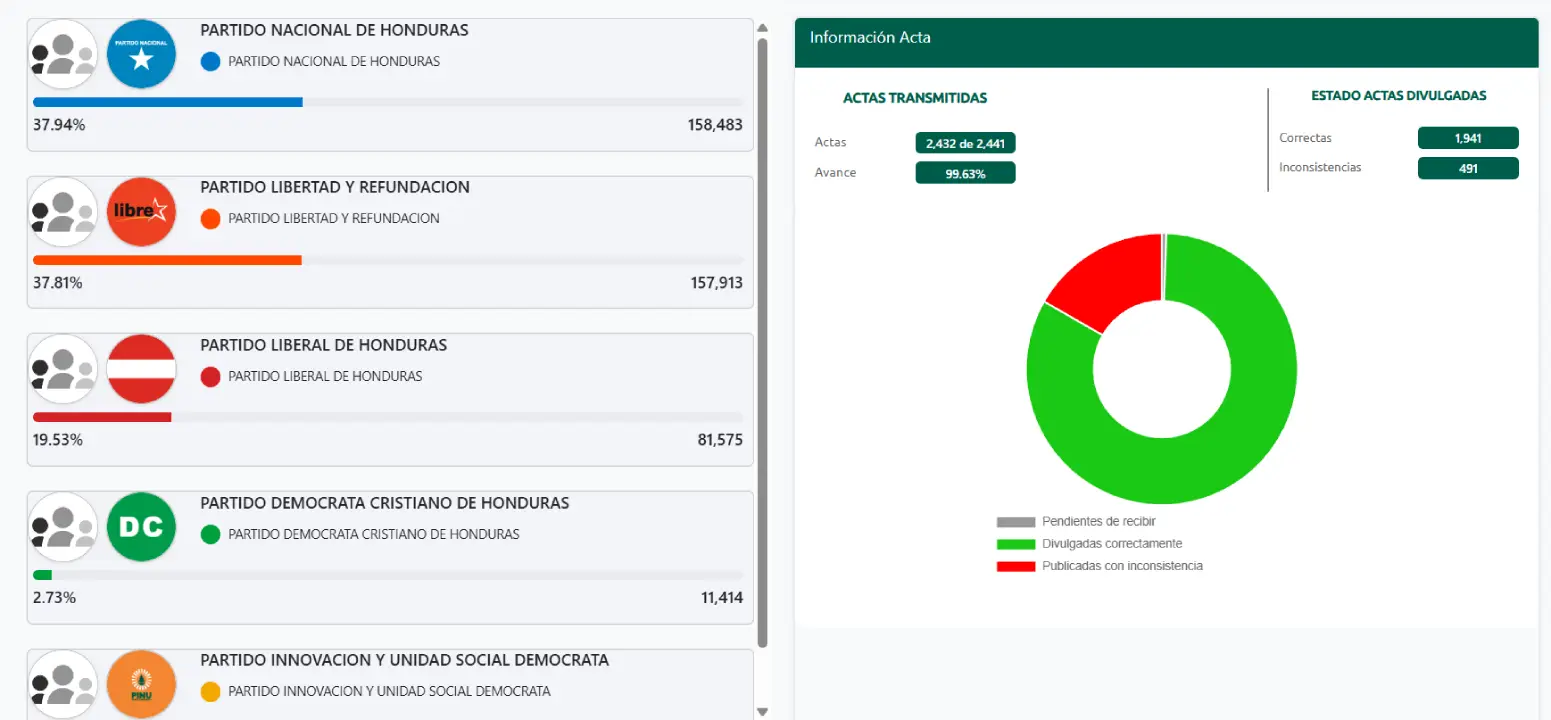Select the orange PINU party logo
The height and width of the screenshot is (720, 1551).
(x=141, y=684)
